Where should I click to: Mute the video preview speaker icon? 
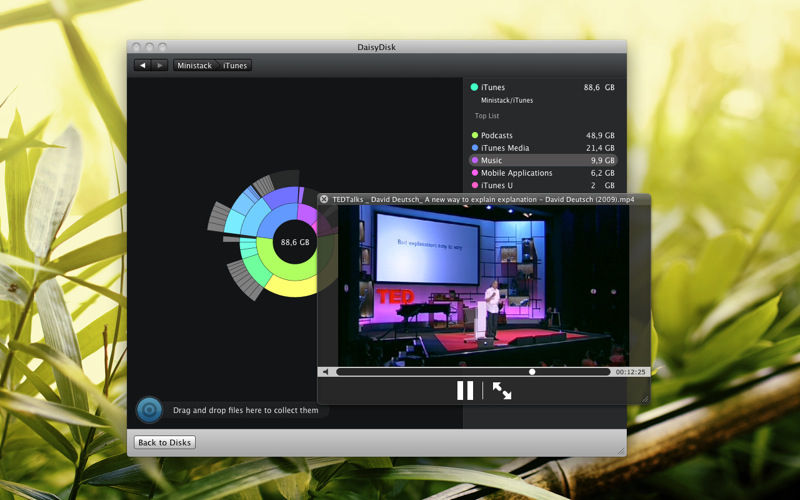(326, 372)
